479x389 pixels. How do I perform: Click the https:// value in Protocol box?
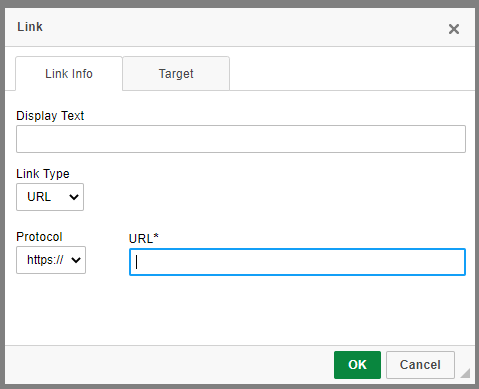pyautogui.click(x=45, y=260)
